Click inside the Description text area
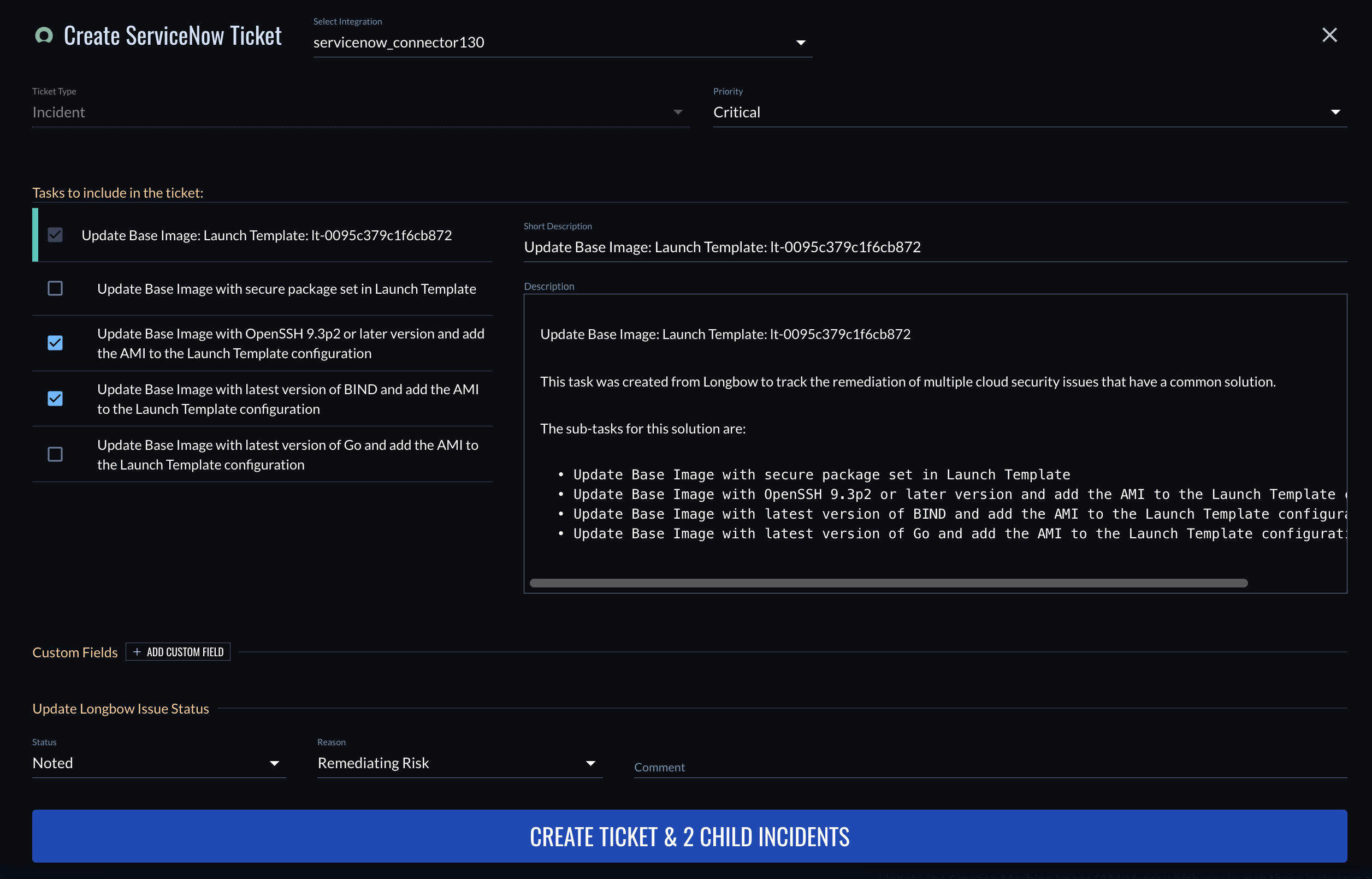 (x=935, y=443)
